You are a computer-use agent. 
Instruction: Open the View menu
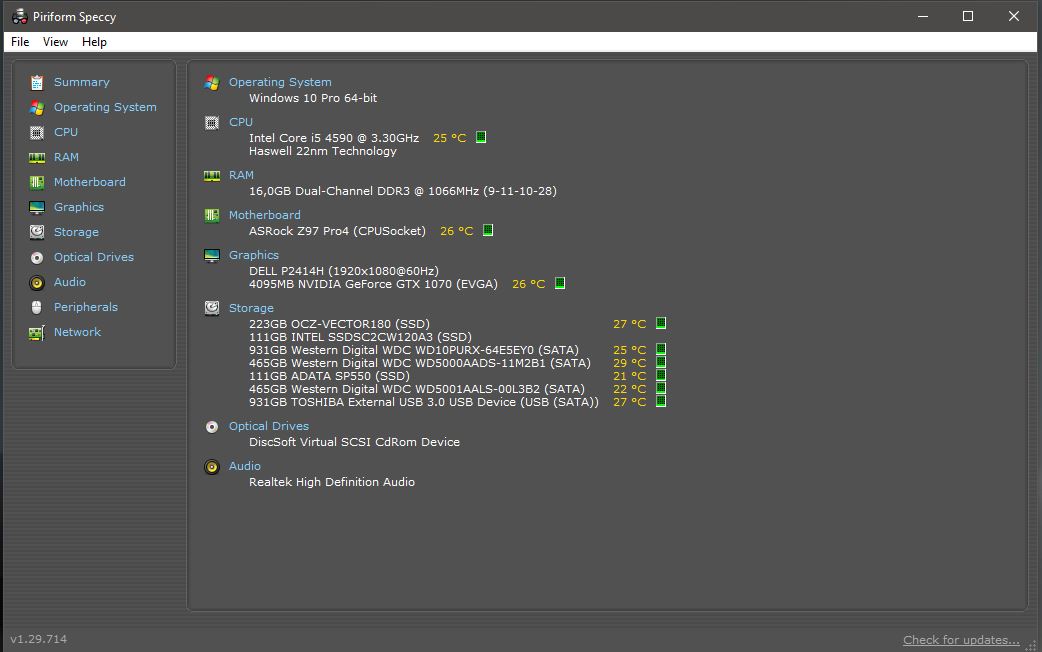55,42
